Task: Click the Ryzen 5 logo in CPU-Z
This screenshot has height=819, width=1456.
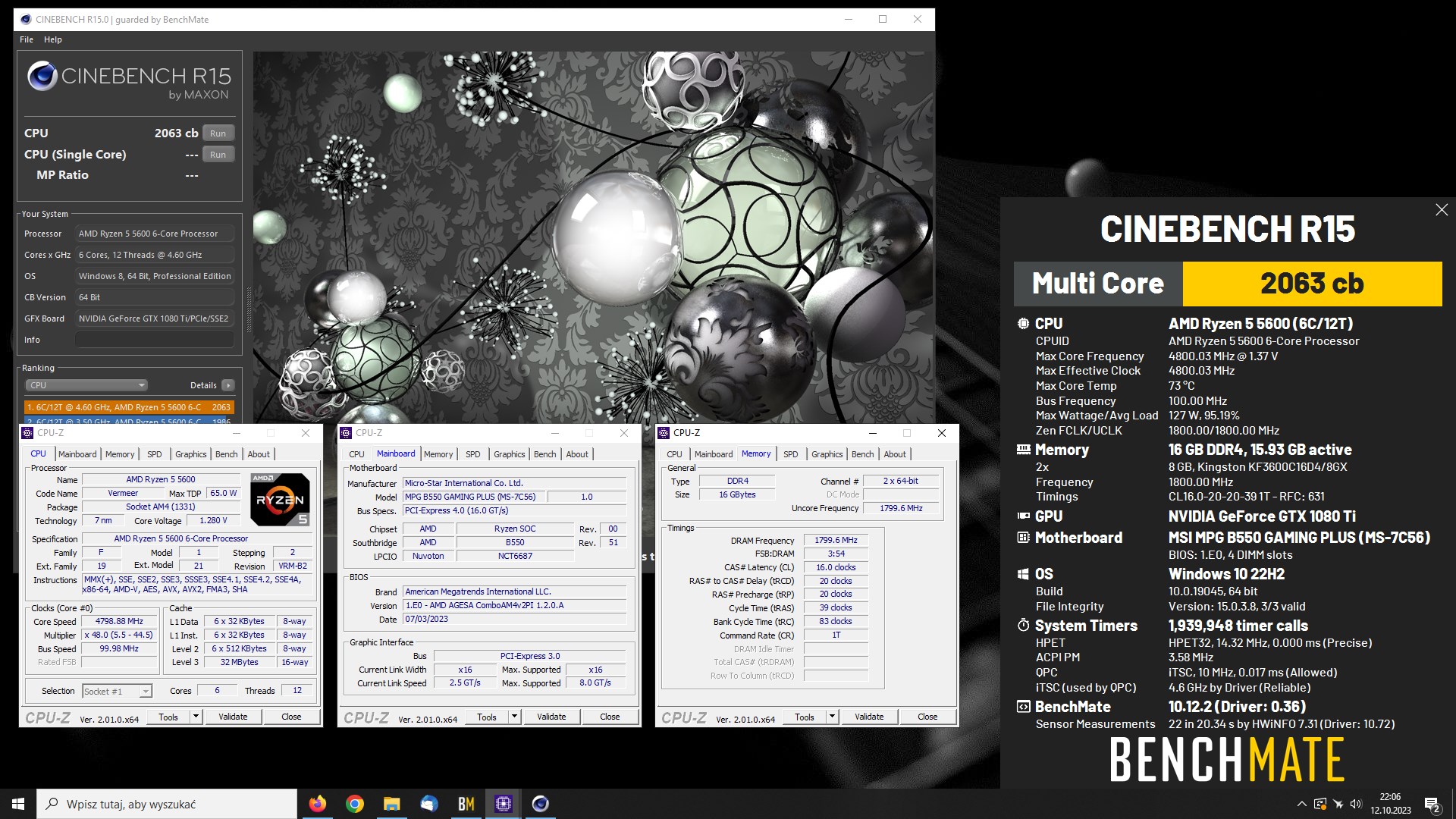Action: [x=280, y=499]
